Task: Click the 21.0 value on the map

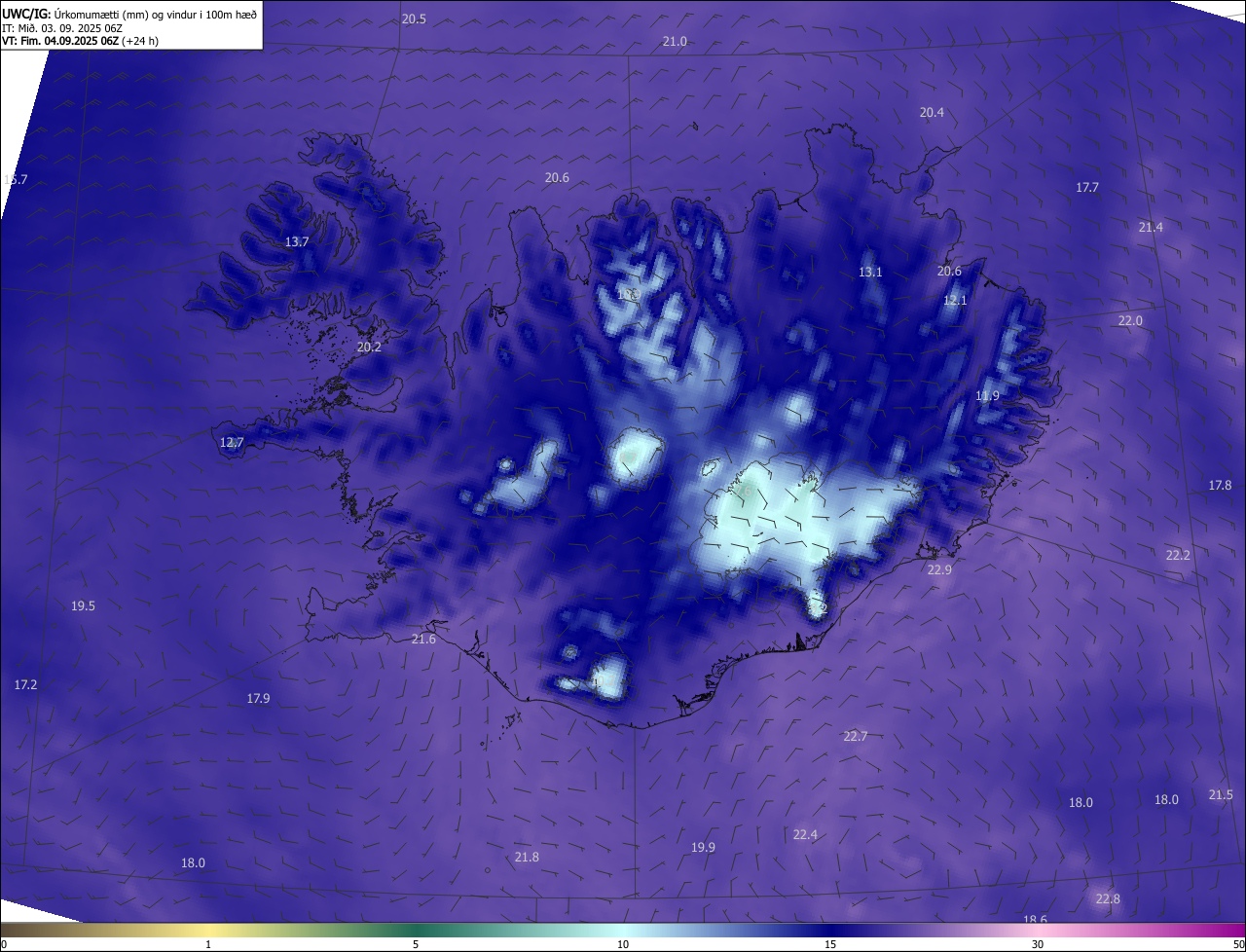Action: (x=675, y=41)
